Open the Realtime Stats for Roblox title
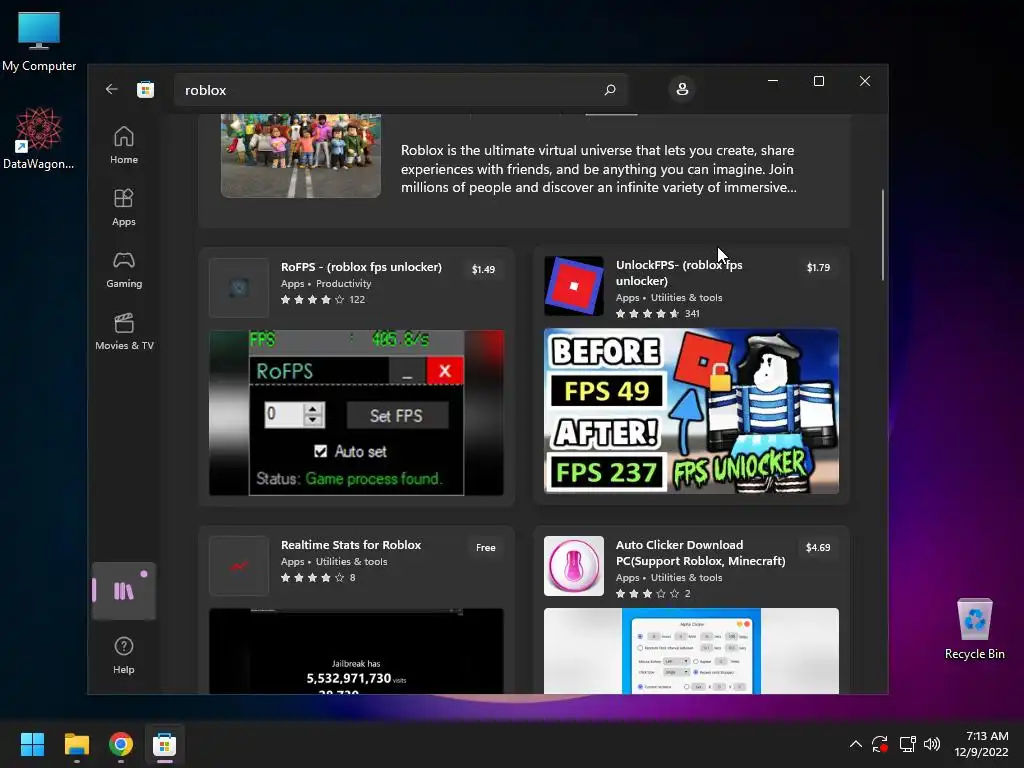Image resolution: width=1024 pixels, height=768 pixels. 351,545
